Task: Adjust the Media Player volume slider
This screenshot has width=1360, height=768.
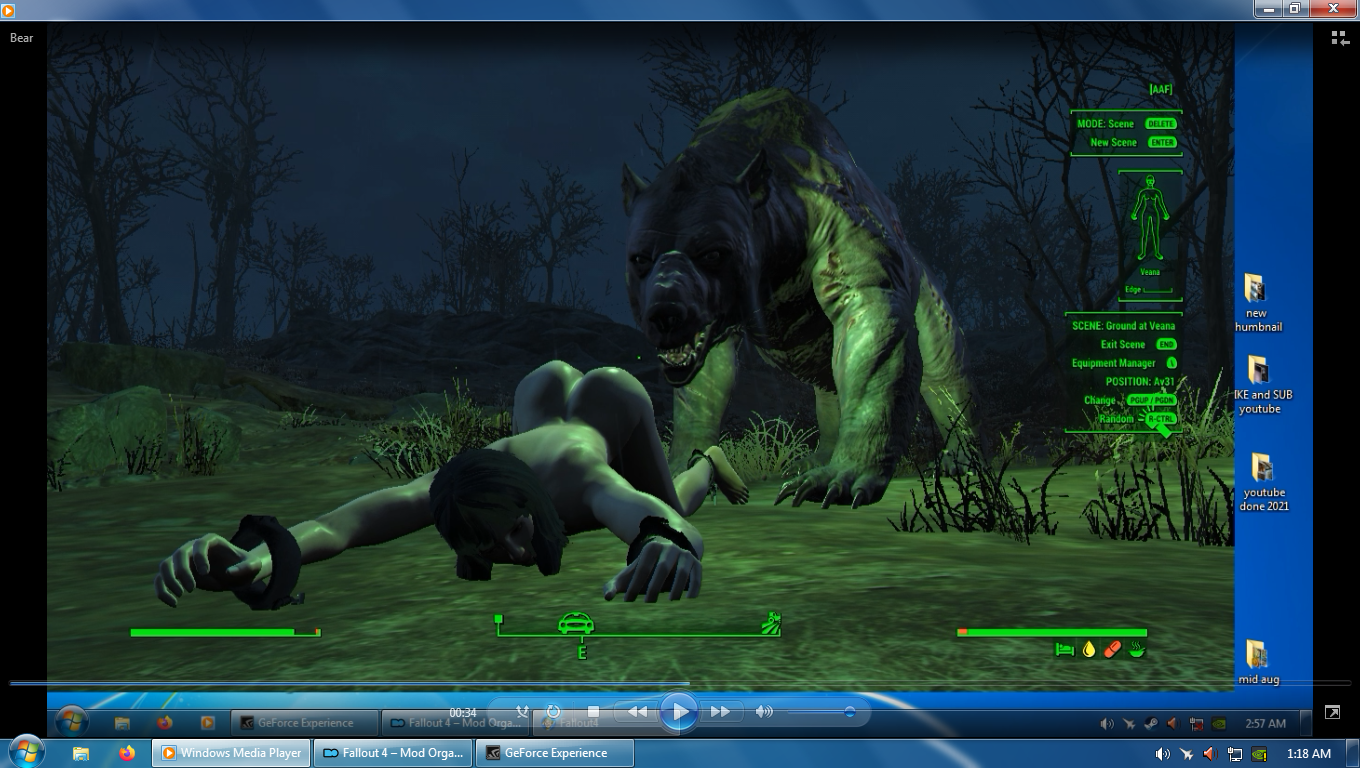Action: point(821,712)
